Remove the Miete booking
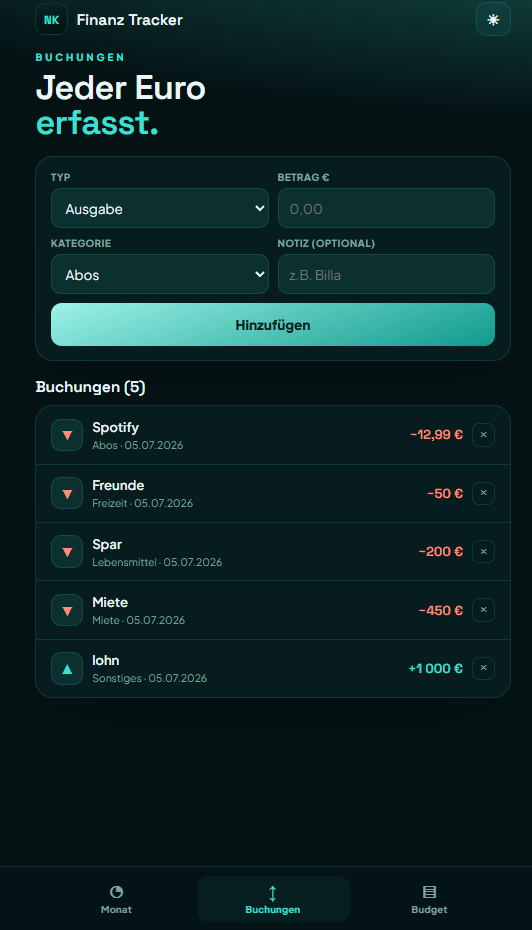 (x=483, y=610)
